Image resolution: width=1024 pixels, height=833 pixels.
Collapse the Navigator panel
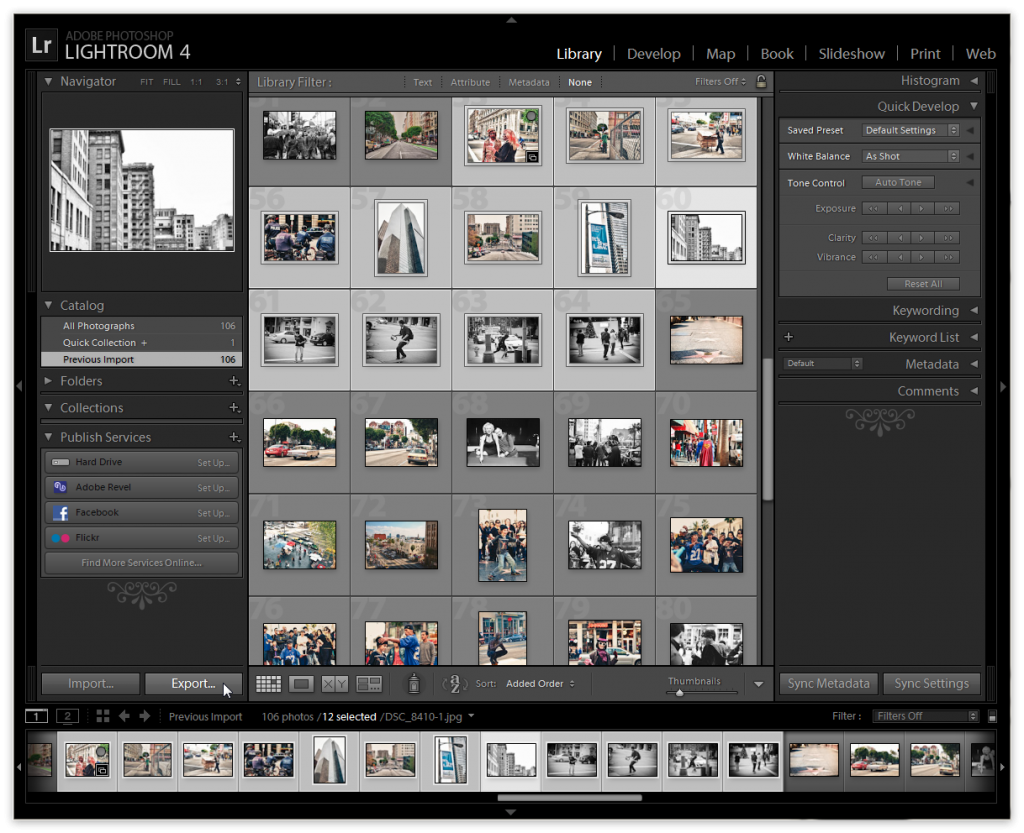pos(48,82)
